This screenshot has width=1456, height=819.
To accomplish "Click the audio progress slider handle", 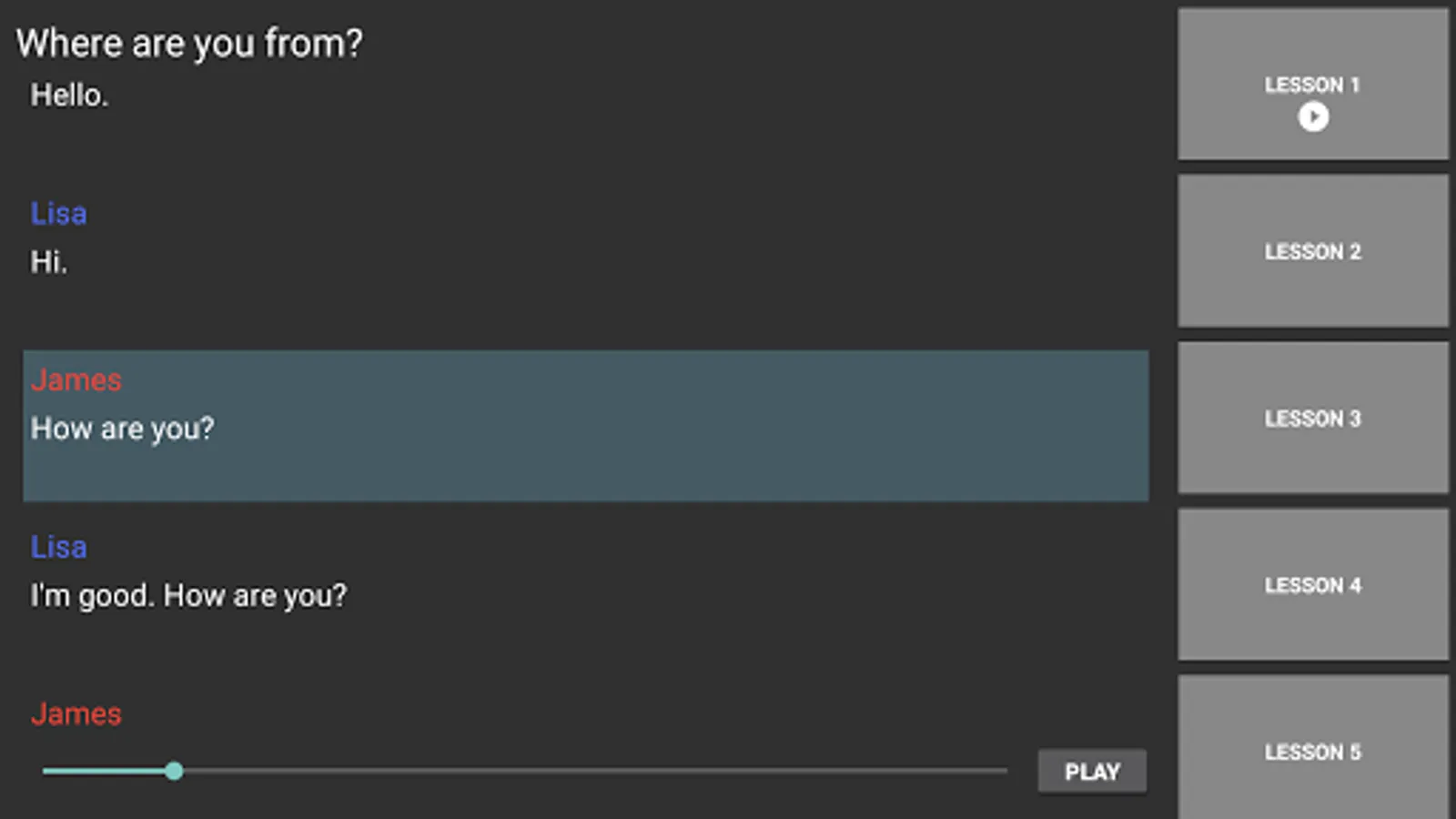I will coord(174,772).
